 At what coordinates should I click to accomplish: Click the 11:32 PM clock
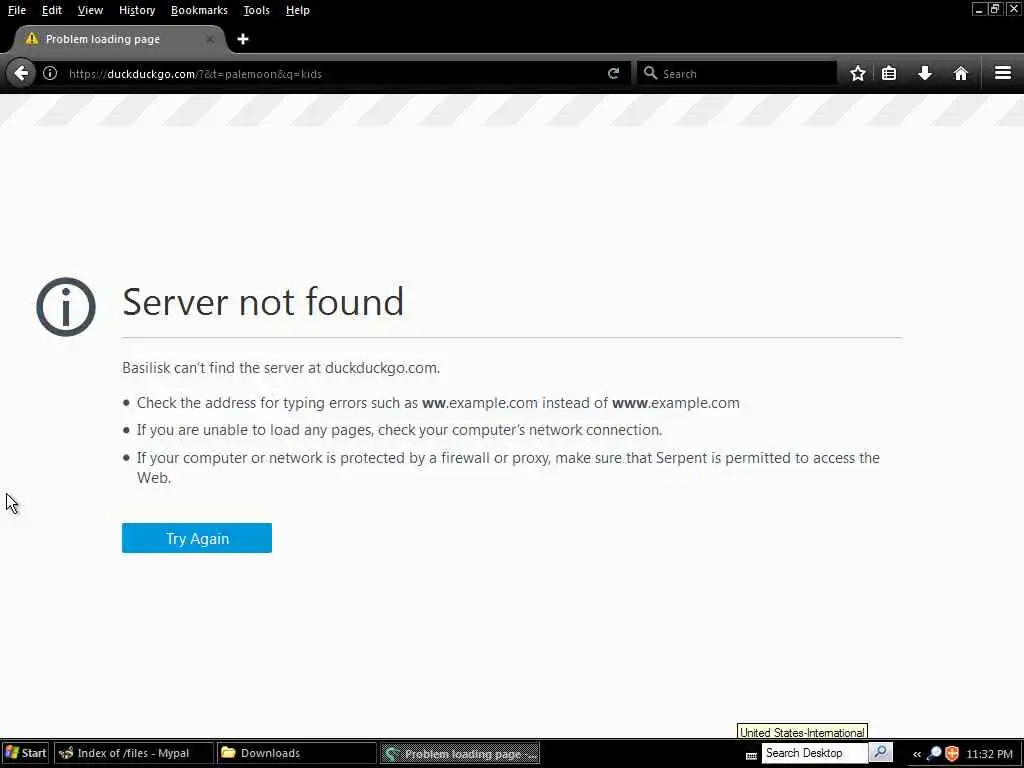(989, 754)
